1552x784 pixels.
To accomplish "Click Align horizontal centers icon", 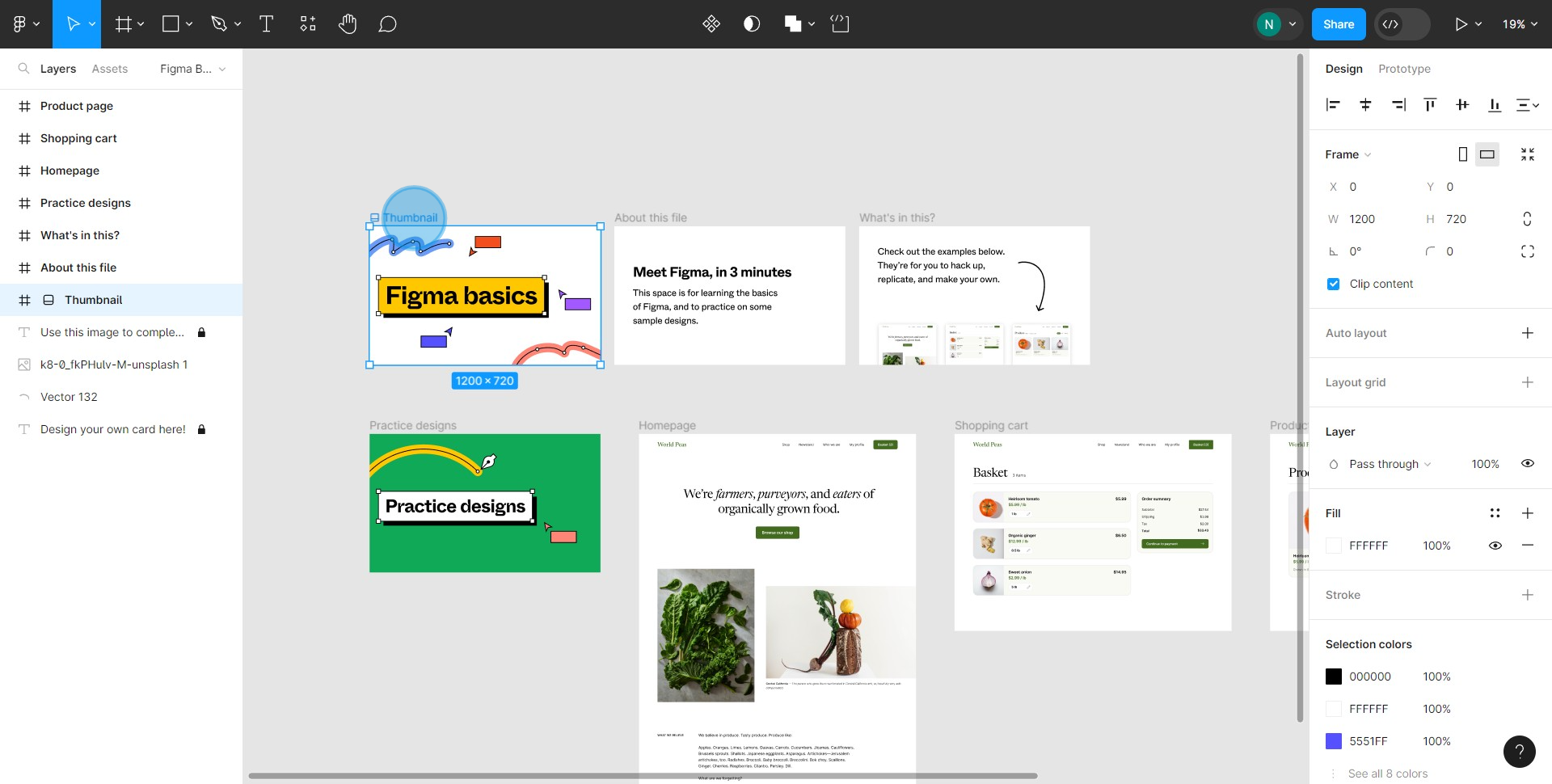I will 1365,105.
